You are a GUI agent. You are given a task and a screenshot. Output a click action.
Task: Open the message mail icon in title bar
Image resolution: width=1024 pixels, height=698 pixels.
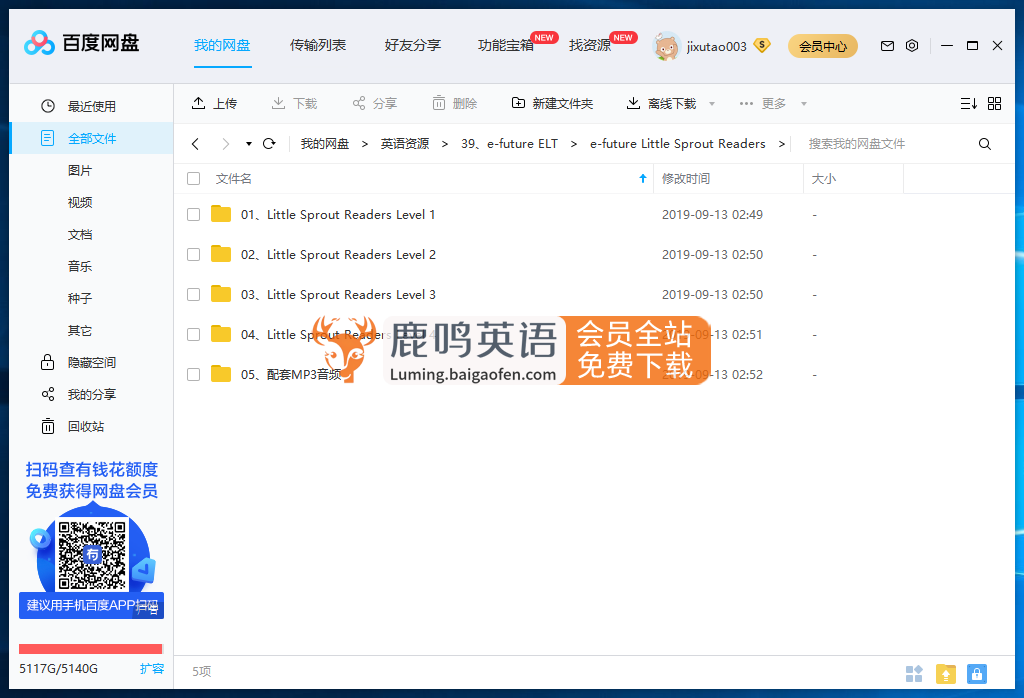click(886, 45)
